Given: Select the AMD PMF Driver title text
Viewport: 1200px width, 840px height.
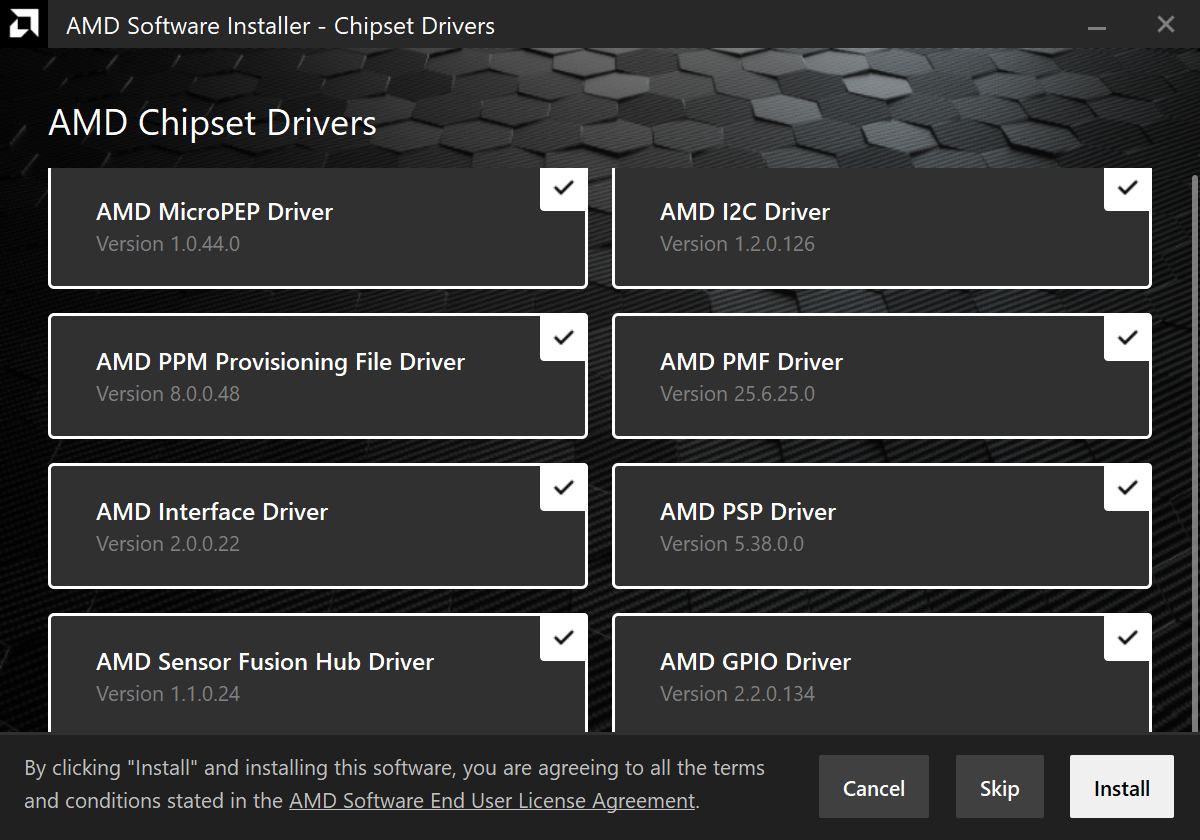Looking at the screenshot, I should coord(751,362).
